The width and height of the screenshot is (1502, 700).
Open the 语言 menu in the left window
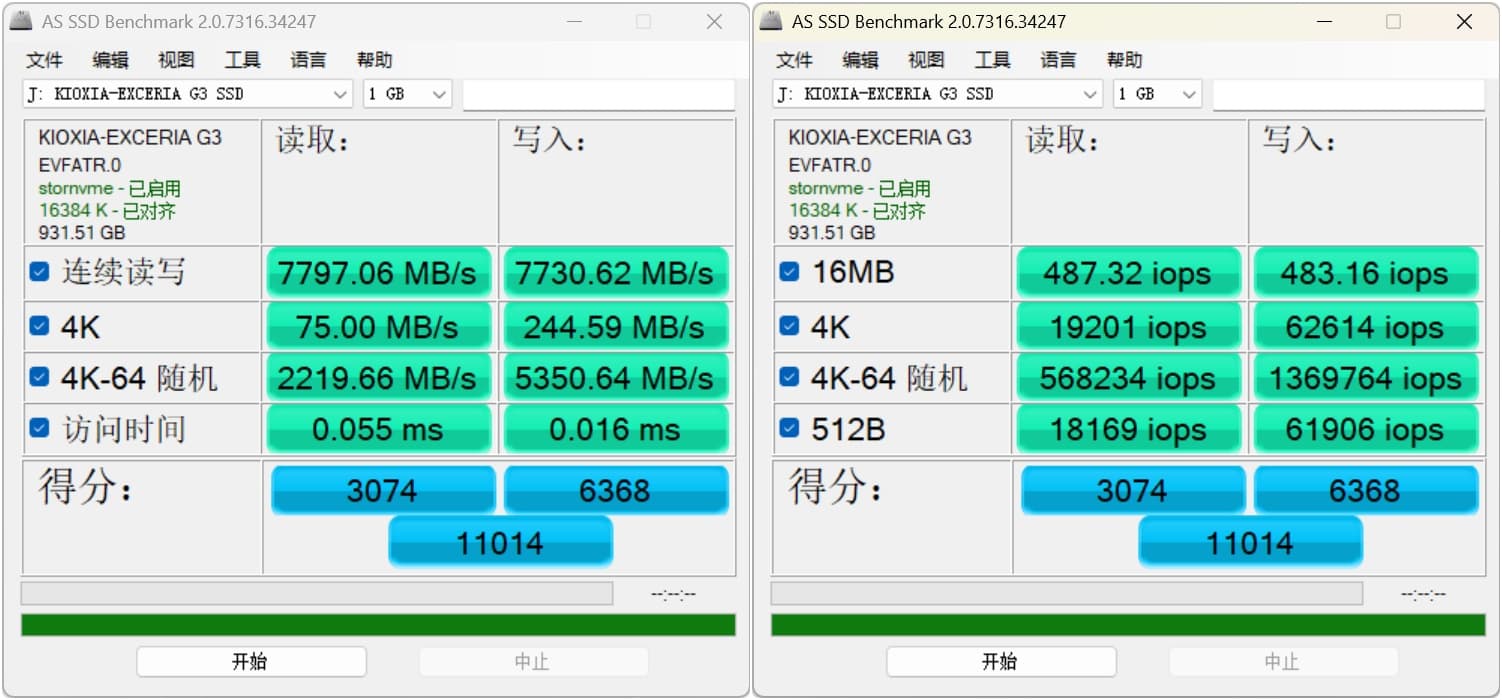[308, 60]
